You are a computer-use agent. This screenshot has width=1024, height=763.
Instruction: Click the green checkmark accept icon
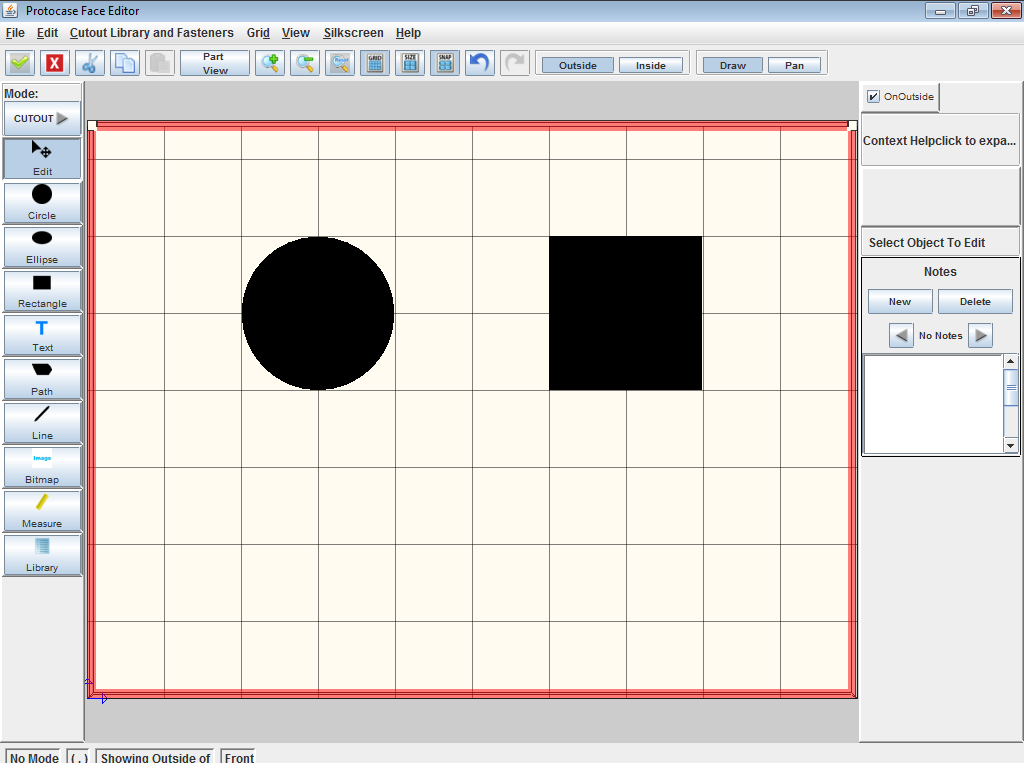pyautogui.click(x=20, y=63)
